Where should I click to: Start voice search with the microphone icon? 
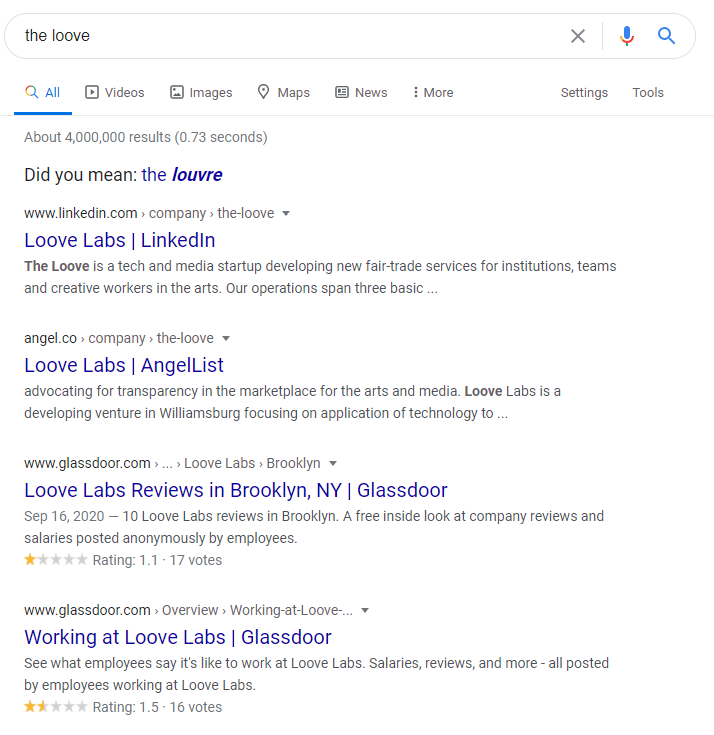[x=627, y=36]
